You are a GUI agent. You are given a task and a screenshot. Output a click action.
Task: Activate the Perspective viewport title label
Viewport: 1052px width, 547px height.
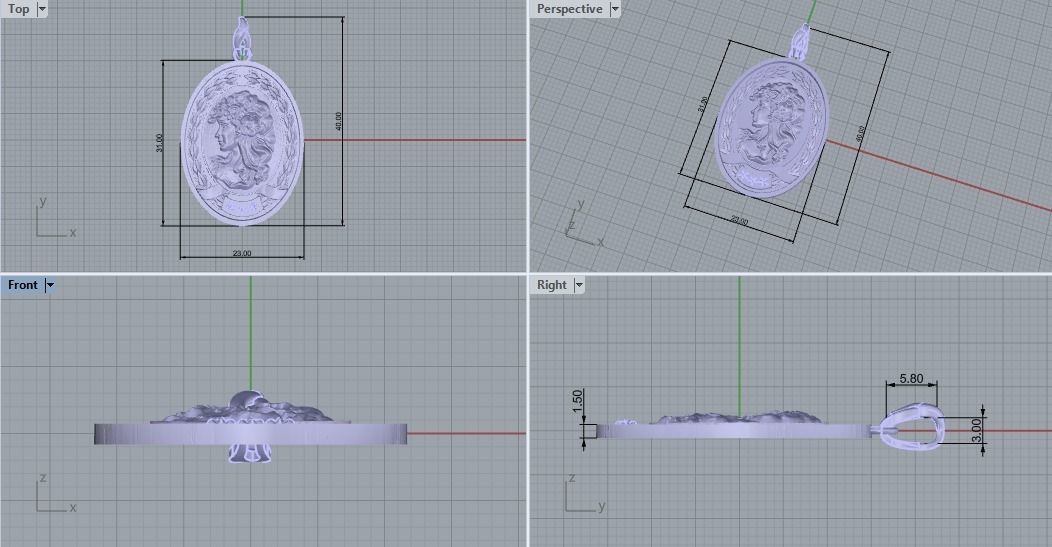[x=570, y=9]
